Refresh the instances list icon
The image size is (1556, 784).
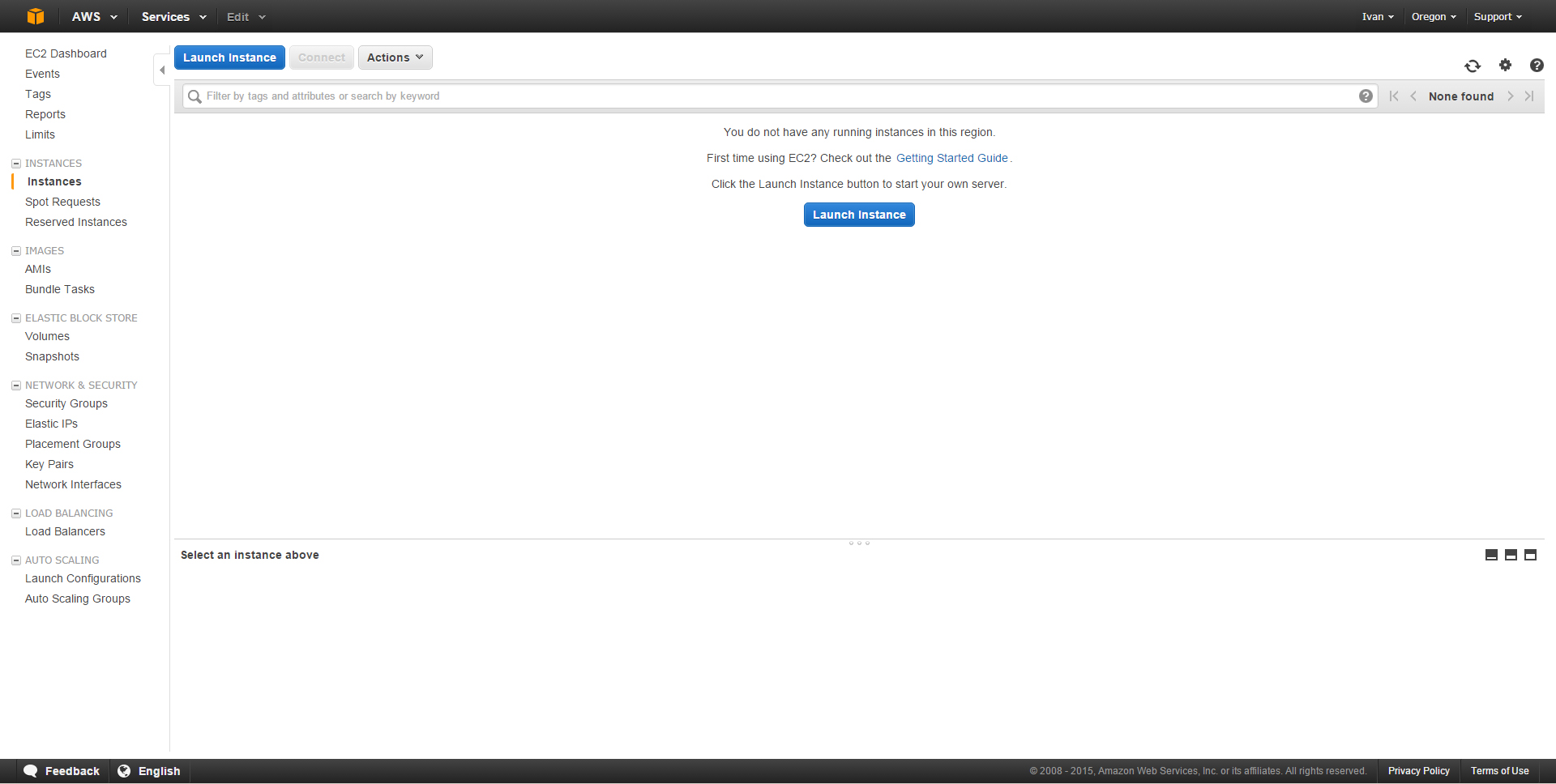click(x=1473, y=66)
